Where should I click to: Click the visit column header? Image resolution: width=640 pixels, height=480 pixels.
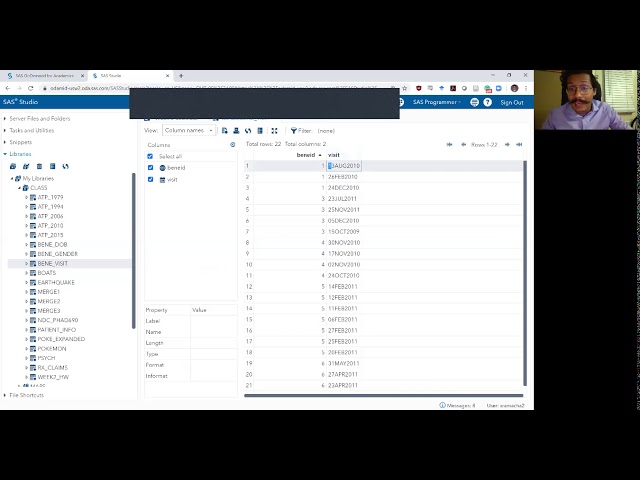click(333, 155)
